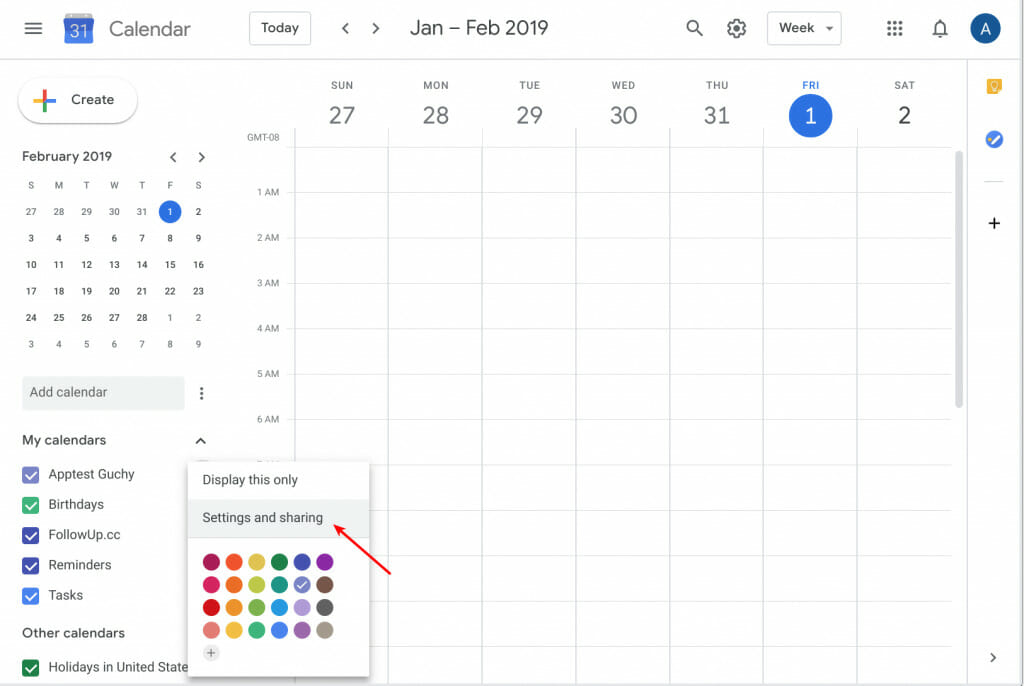Open the Week view dropdown
The height and width of the screenshot is (686, 1024).
(804, 28)
